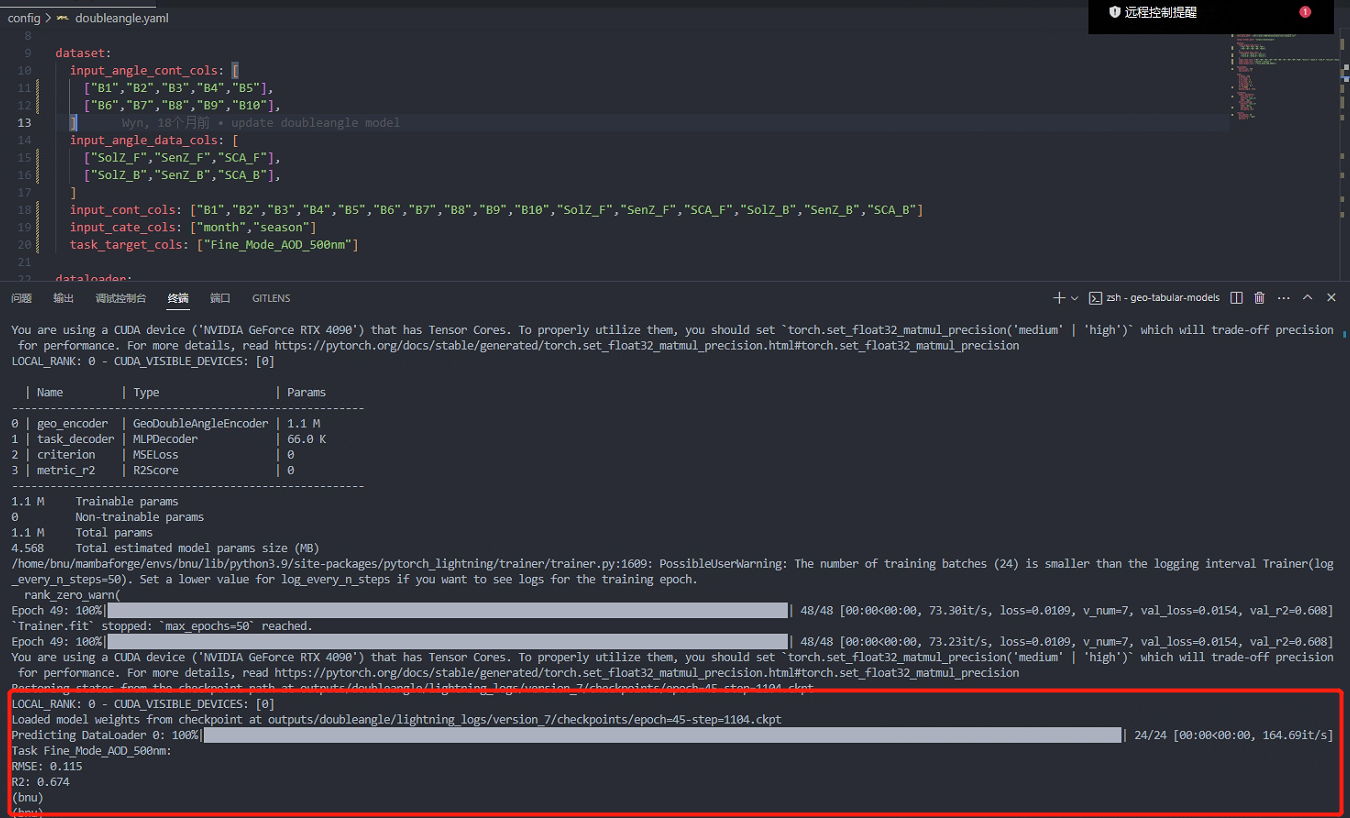Click the task_target_cols key
This screenshot has width=1350, height=818.
click(x=129, y=244)
